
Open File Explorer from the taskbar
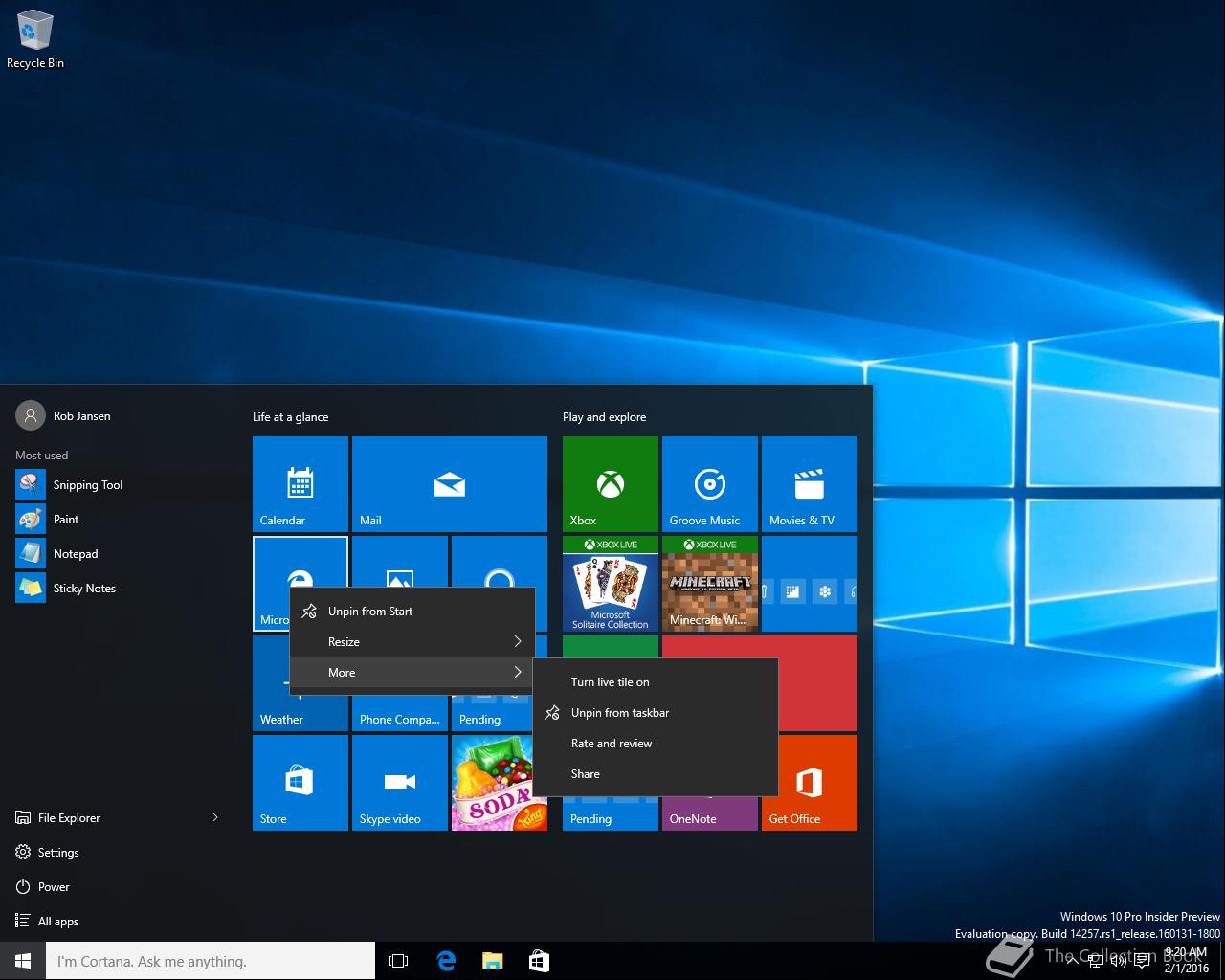click(x=492, y=961)
